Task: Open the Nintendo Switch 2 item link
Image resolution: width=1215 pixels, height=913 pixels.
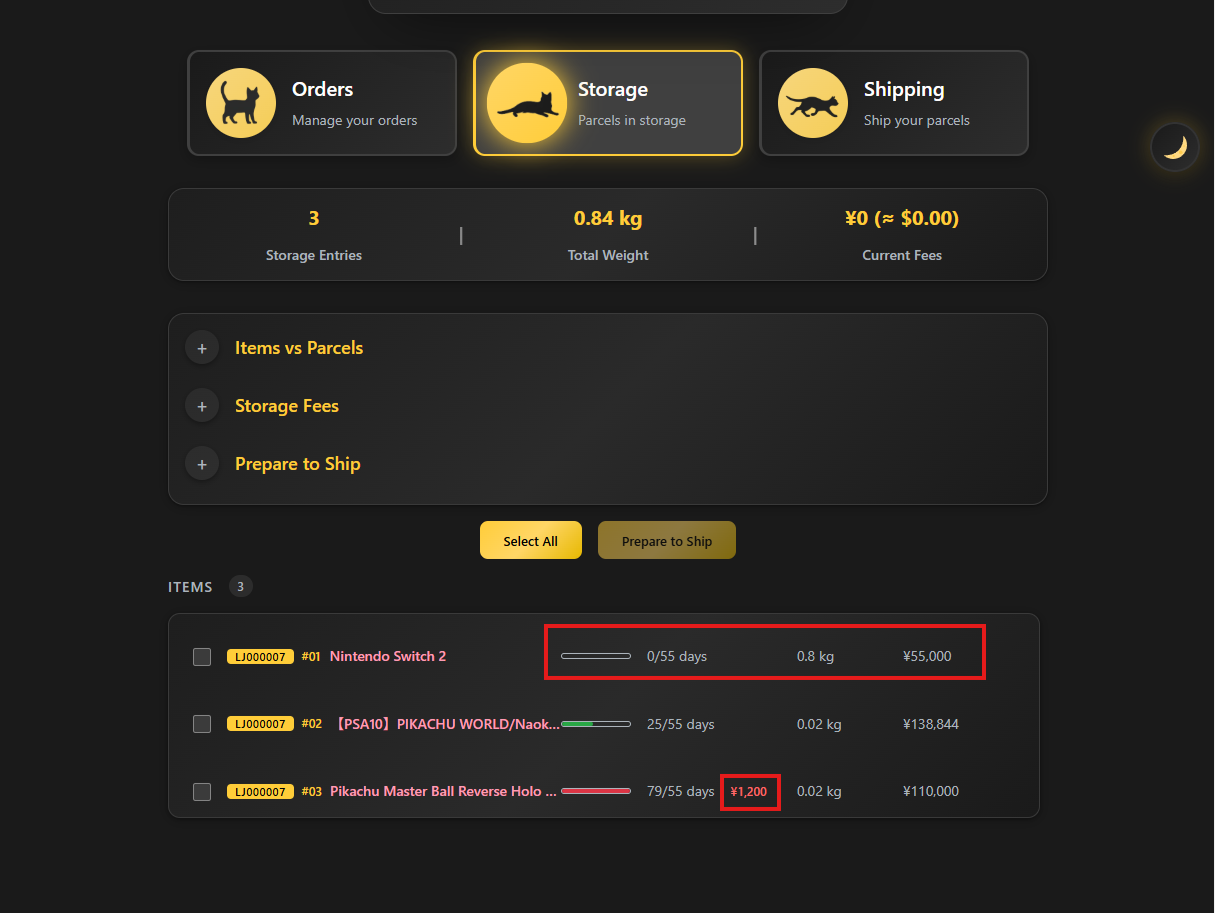Action: pyautogui.click(x=388, y=657)
